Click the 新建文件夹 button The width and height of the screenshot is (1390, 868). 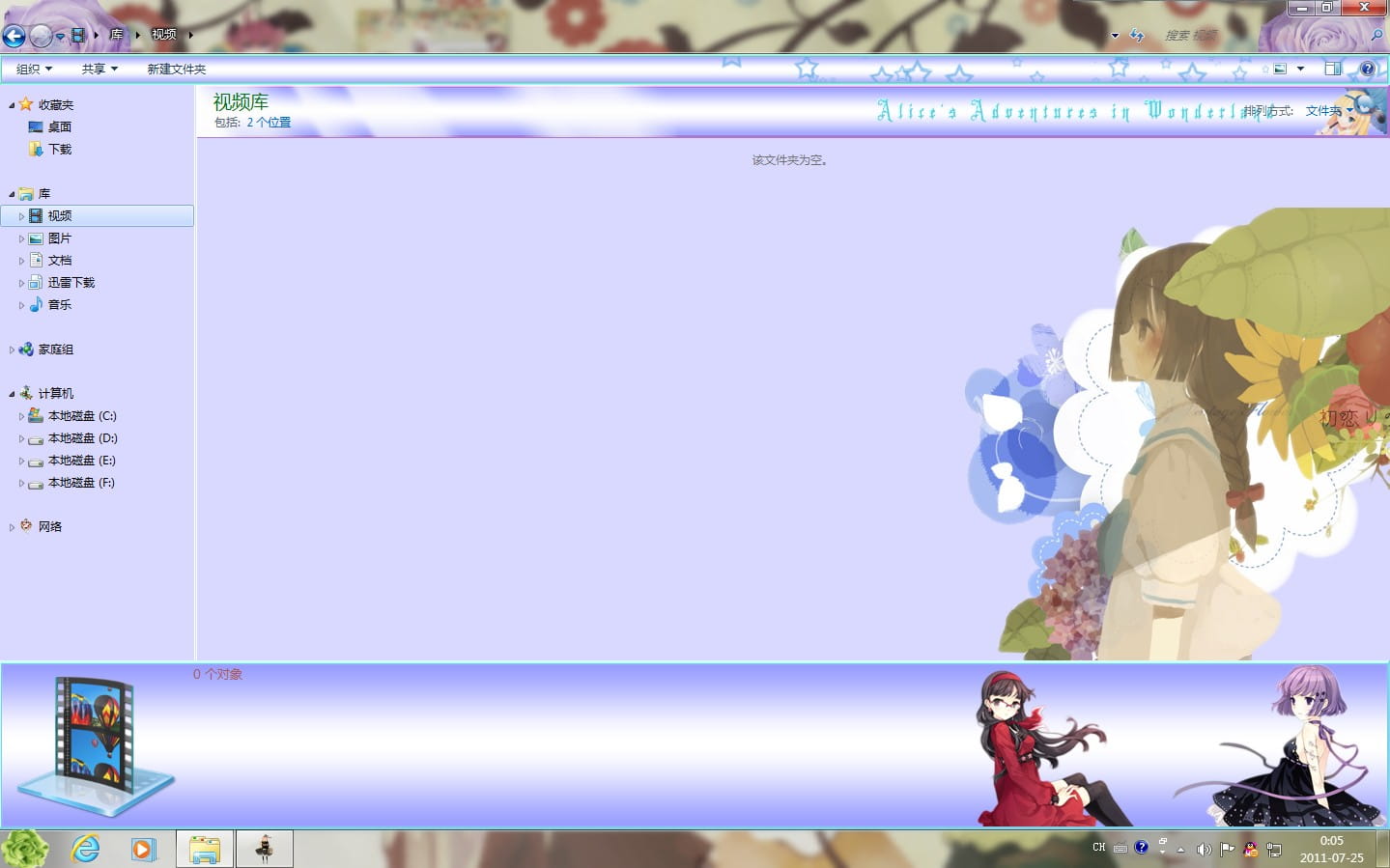[x=176, y=69]
